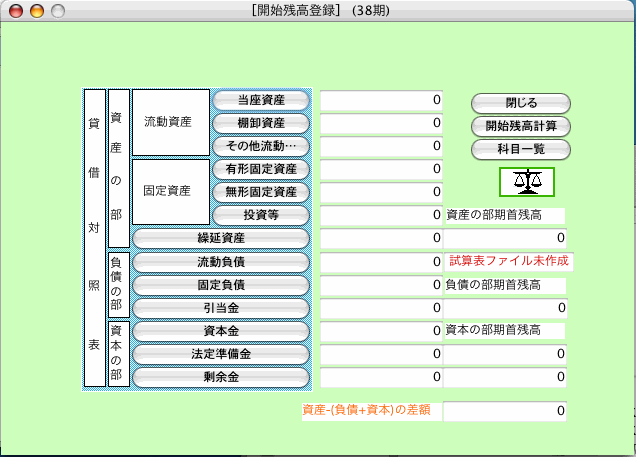Choose the 無形固定資産 button
The height and width of the screenshot is (461, 636).
[262, 192]
